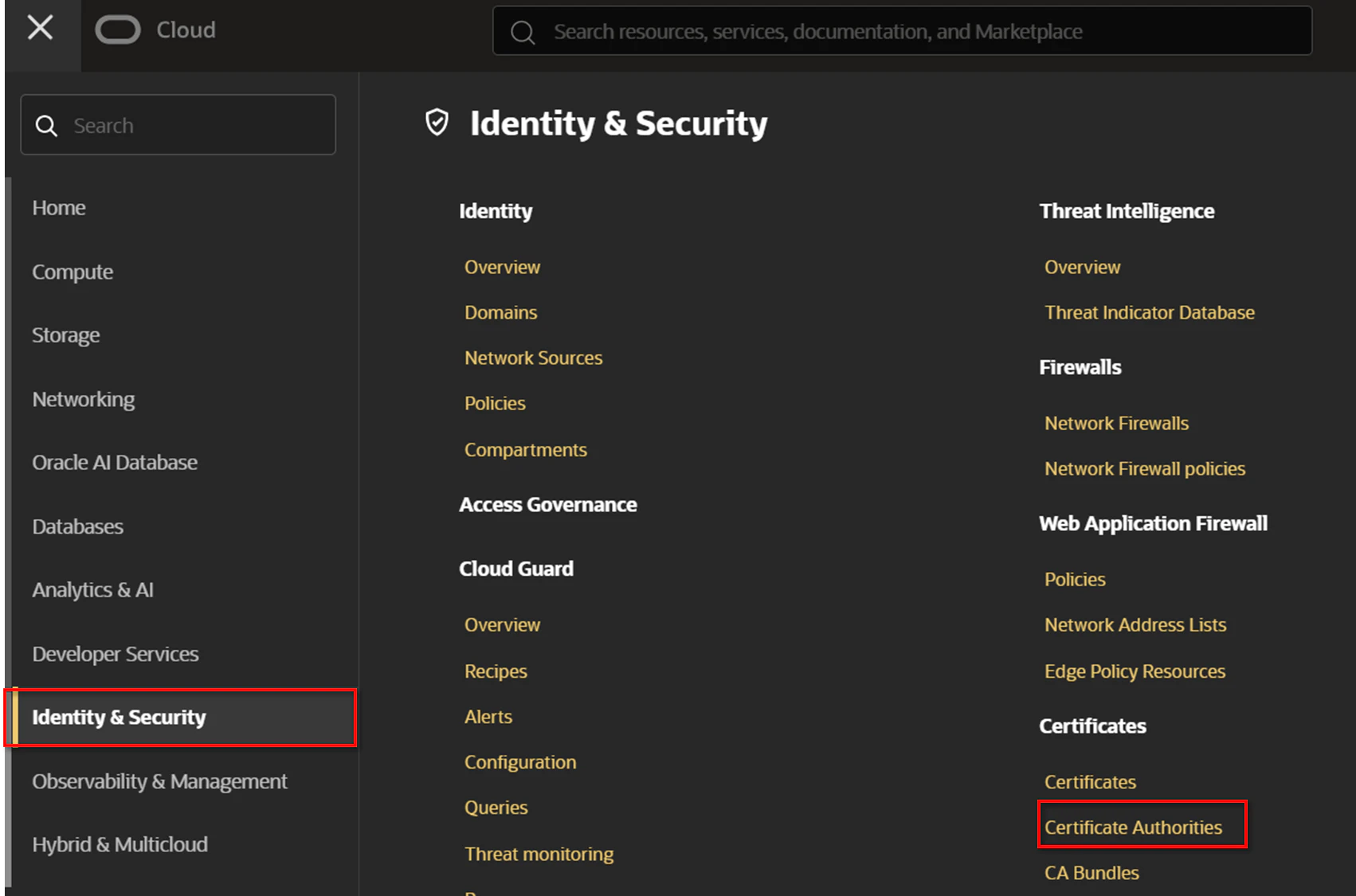Open Compartments
The image size is (1356, 896).
tap(526, 450)
